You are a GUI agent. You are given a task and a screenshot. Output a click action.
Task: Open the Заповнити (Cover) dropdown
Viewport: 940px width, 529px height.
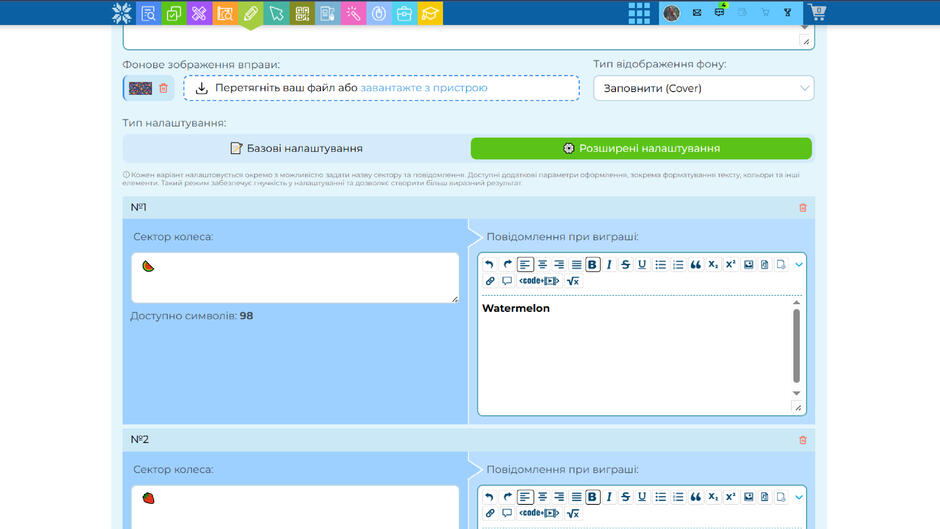(x=703, y=88)
